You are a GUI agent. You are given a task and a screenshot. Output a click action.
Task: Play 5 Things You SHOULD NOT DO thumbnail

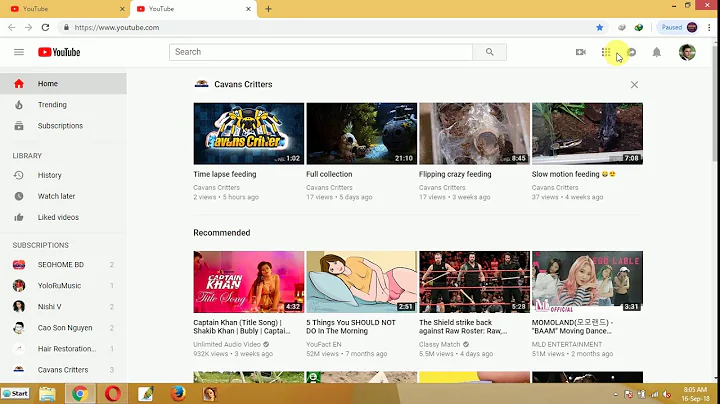[361, 282]
